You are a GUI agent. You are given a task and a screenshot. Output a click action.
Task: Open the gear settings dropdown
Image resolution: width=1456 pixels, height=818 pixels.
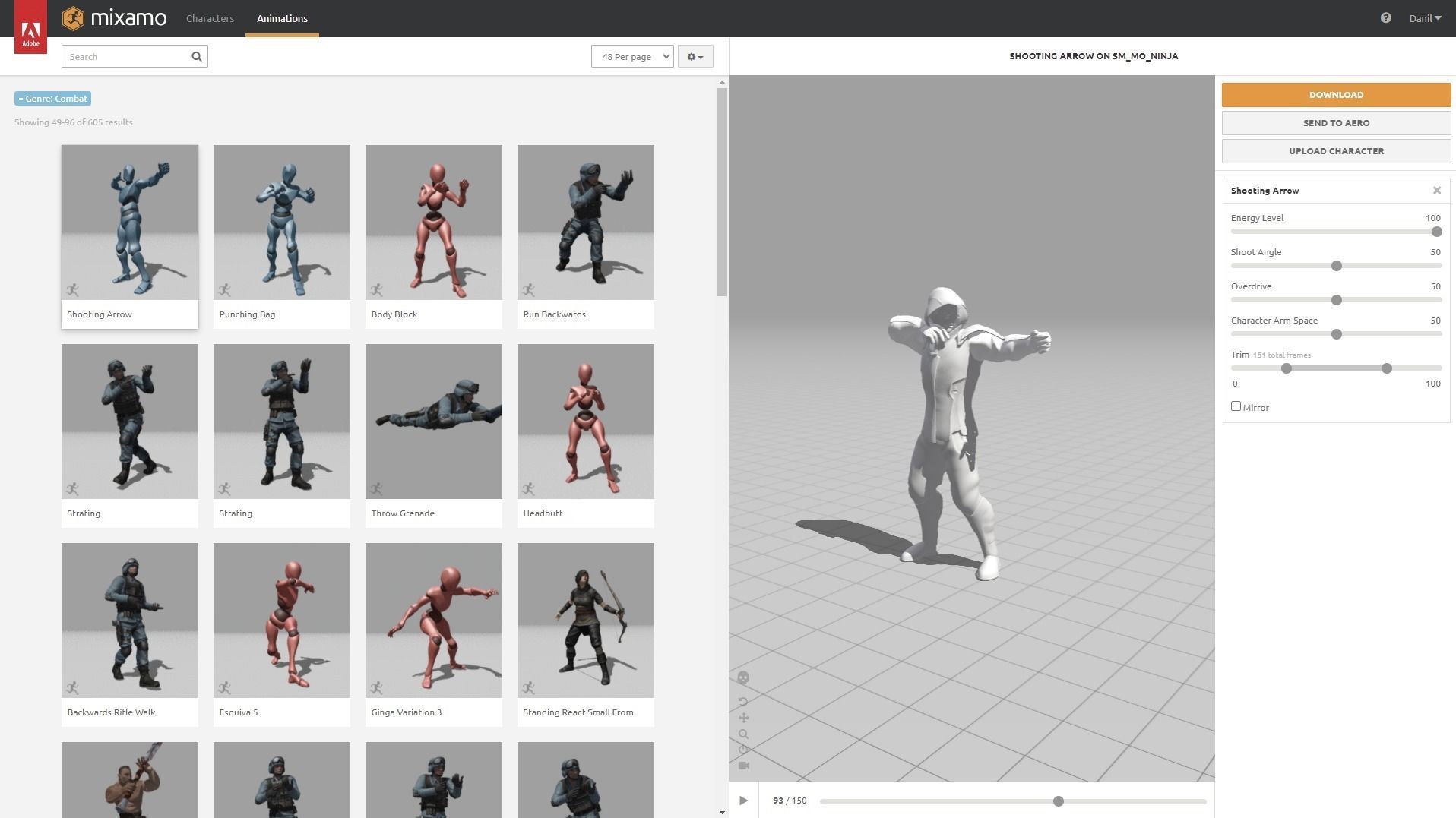[x=695, y=56]
